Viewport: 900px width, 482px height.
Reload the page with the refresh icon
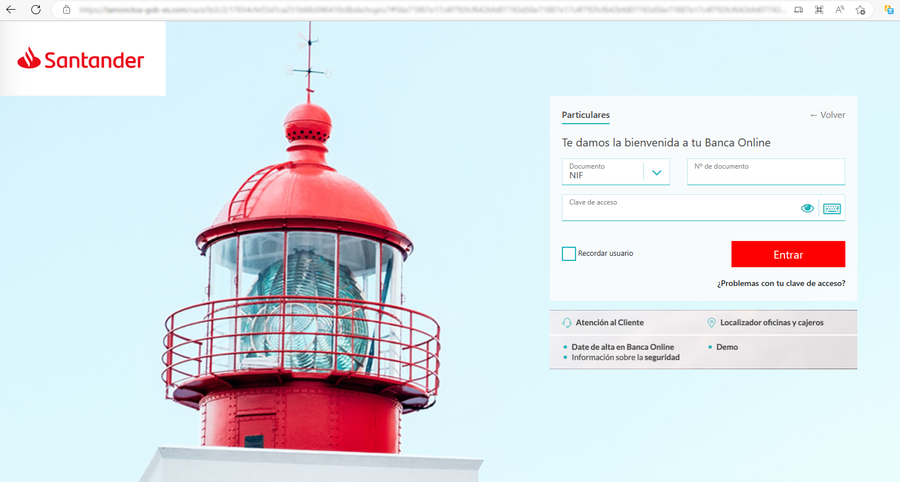tap(37, 9)
